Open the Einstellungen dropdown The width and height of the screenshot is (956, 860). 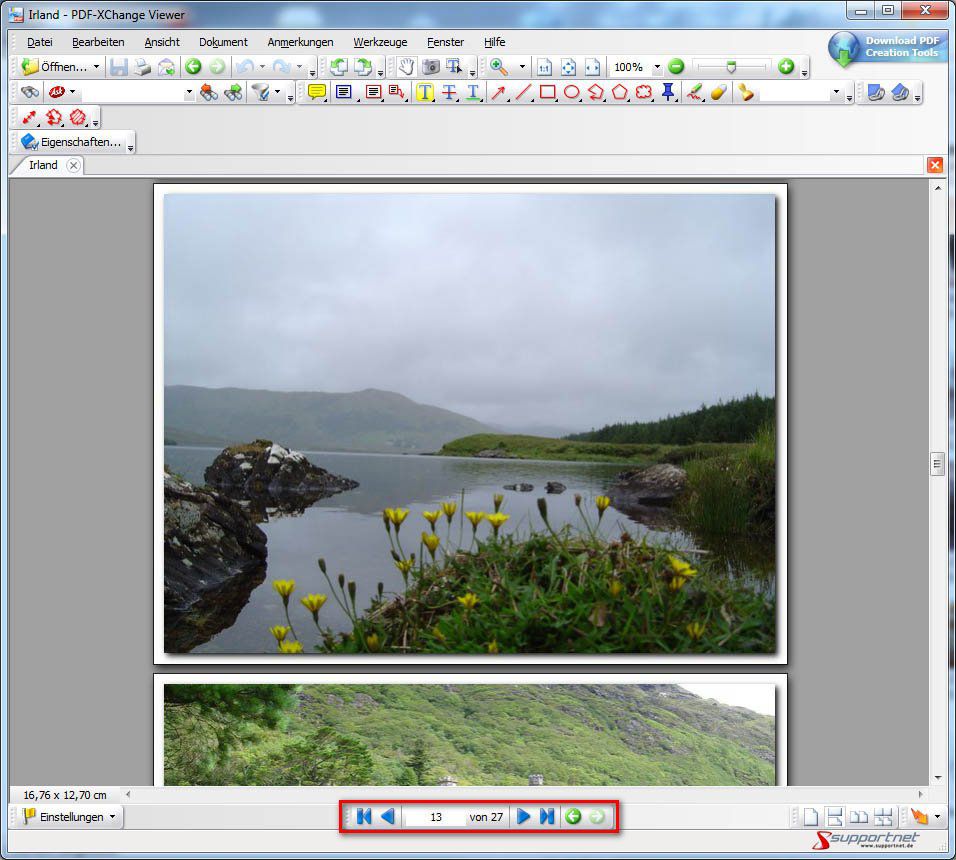[113, 816]
